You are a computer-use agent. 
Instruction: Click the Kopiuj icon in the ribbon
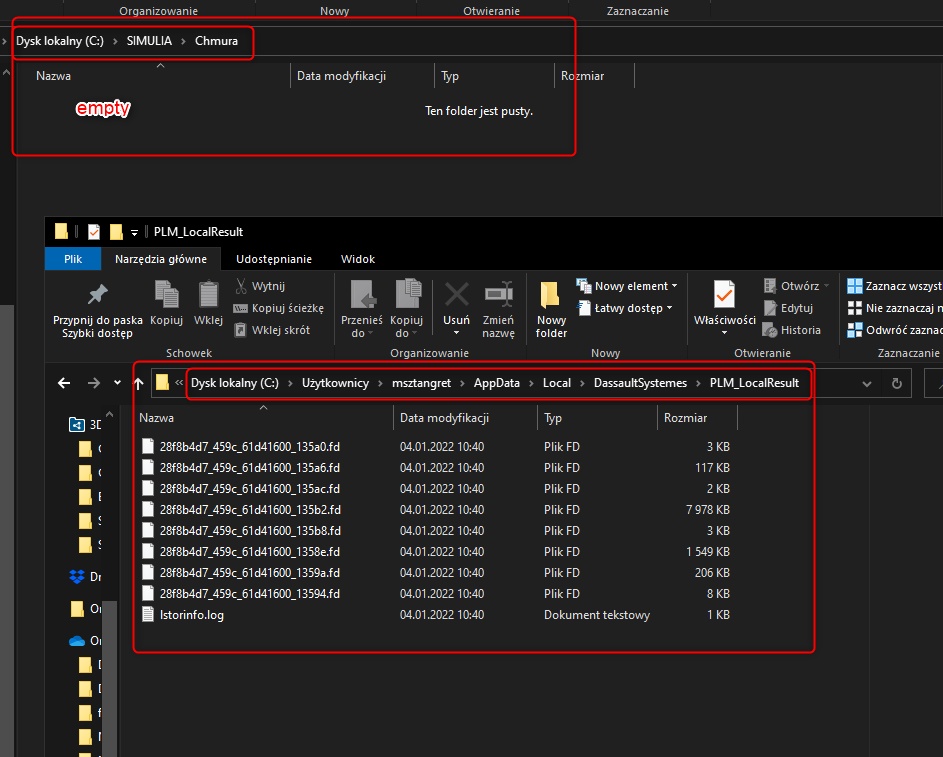167,295
